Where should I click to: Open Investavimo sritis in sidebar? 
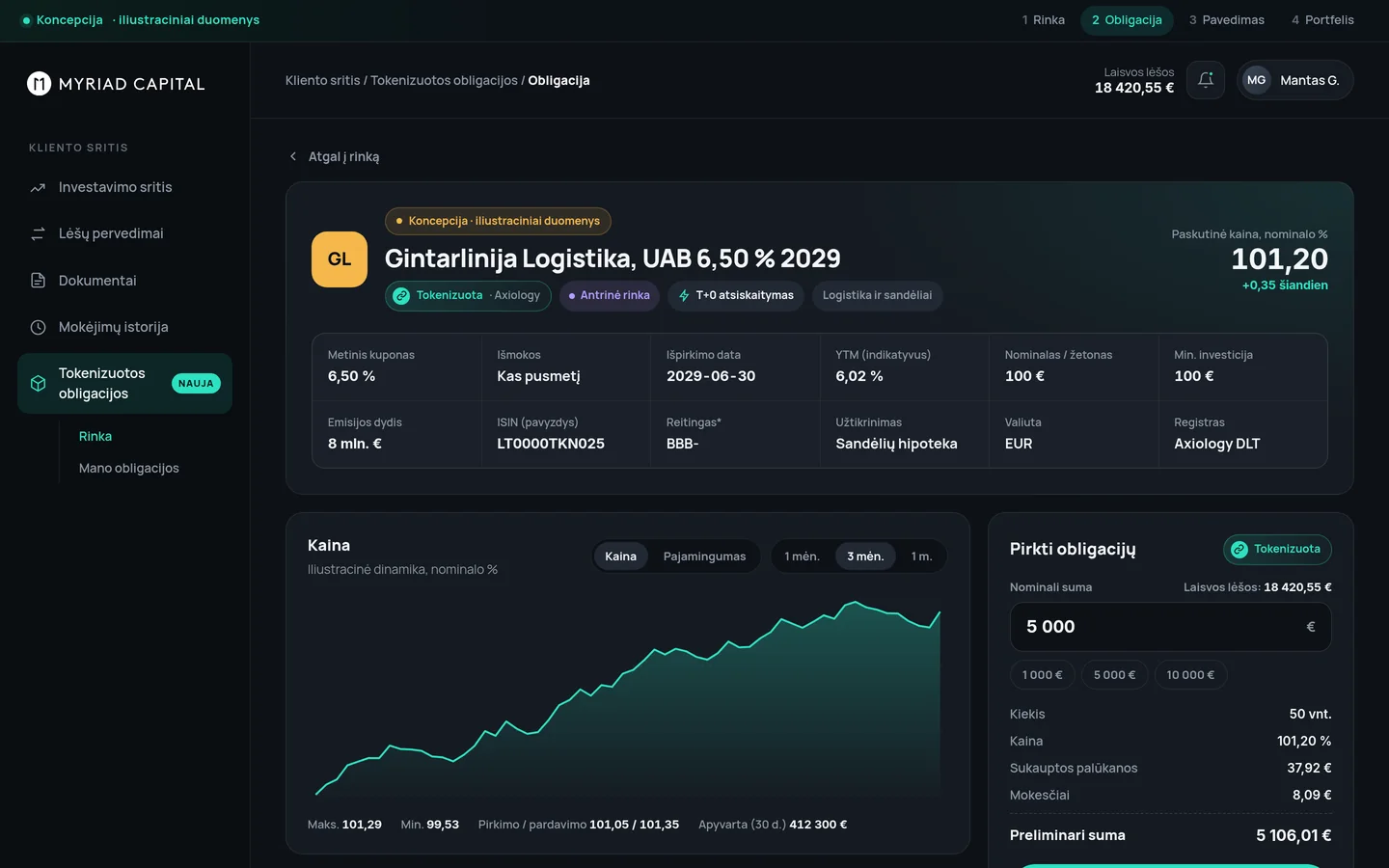tap(124, 187)
